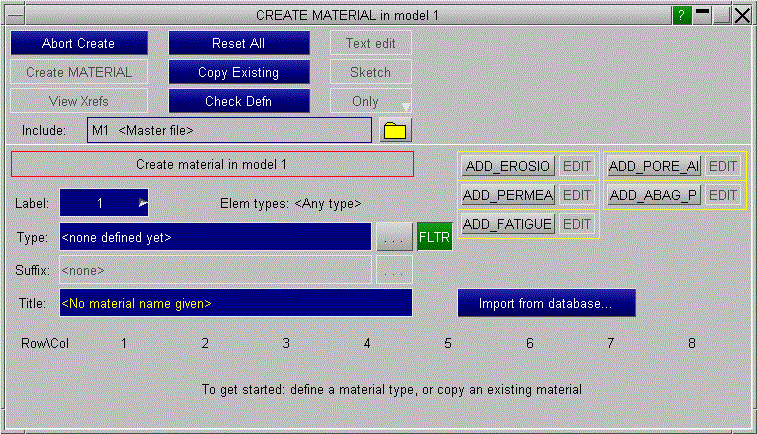Click the Title material name field
Viewport: 757px width, 434px height.
236,303
